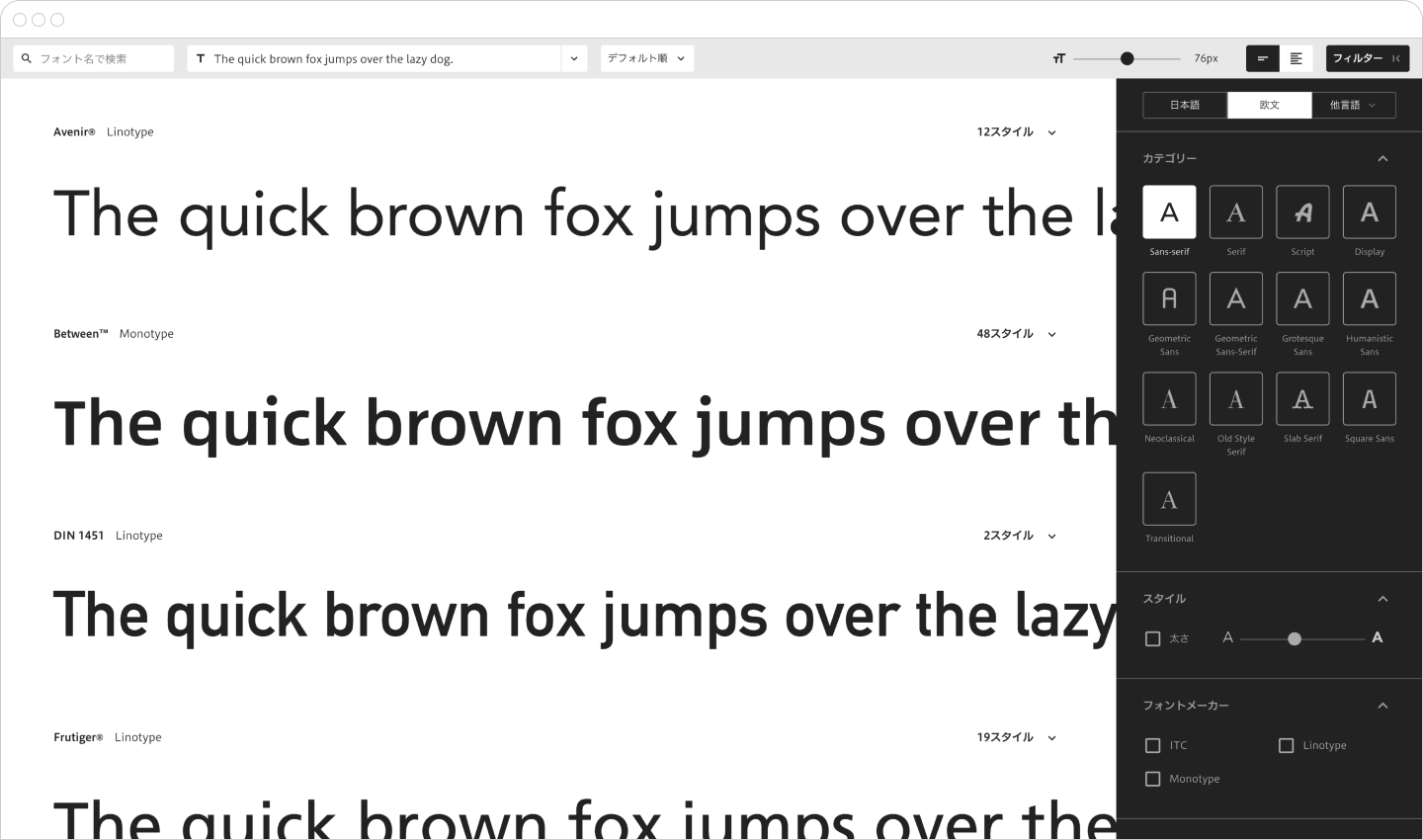Expand Between 48スタイル styles list
The width and height of the screenshot is (1423, 840).
click(1017, 333)
